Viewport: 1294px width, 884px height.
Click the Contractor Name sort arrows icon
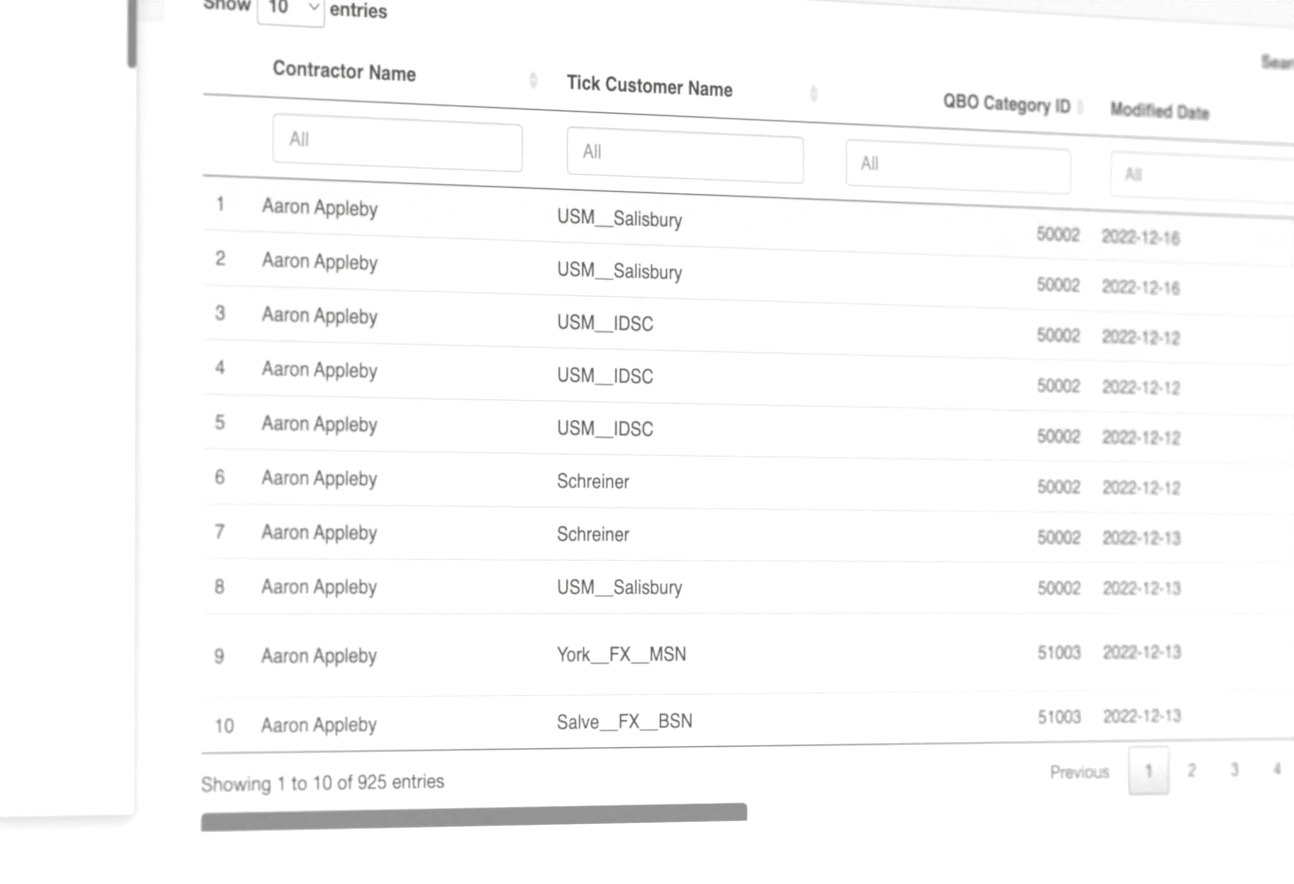pyautogui.click(x=533, y=80)
